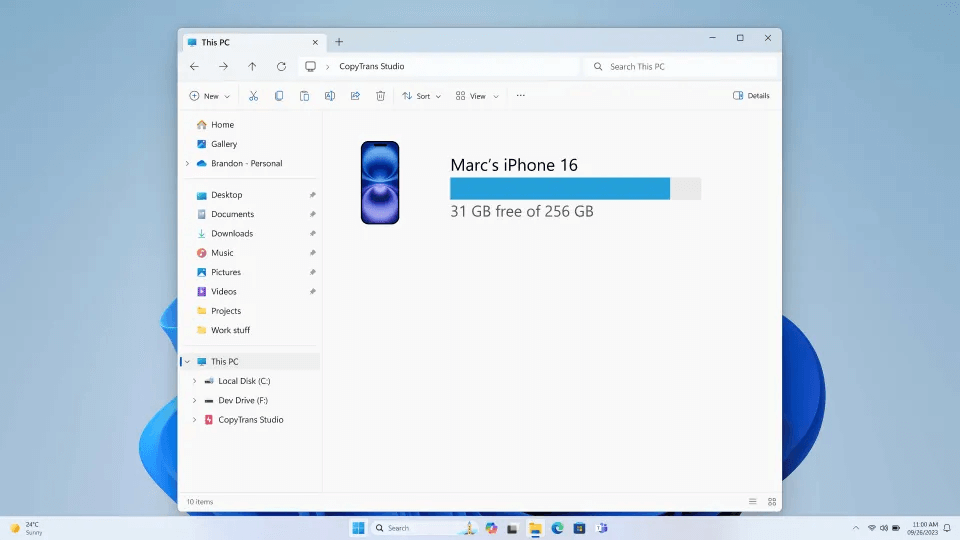This screenshot has width=960, height=540.
Task: Expand Brandon - Personal OneDrive node
Action: [x=187, y=163]
